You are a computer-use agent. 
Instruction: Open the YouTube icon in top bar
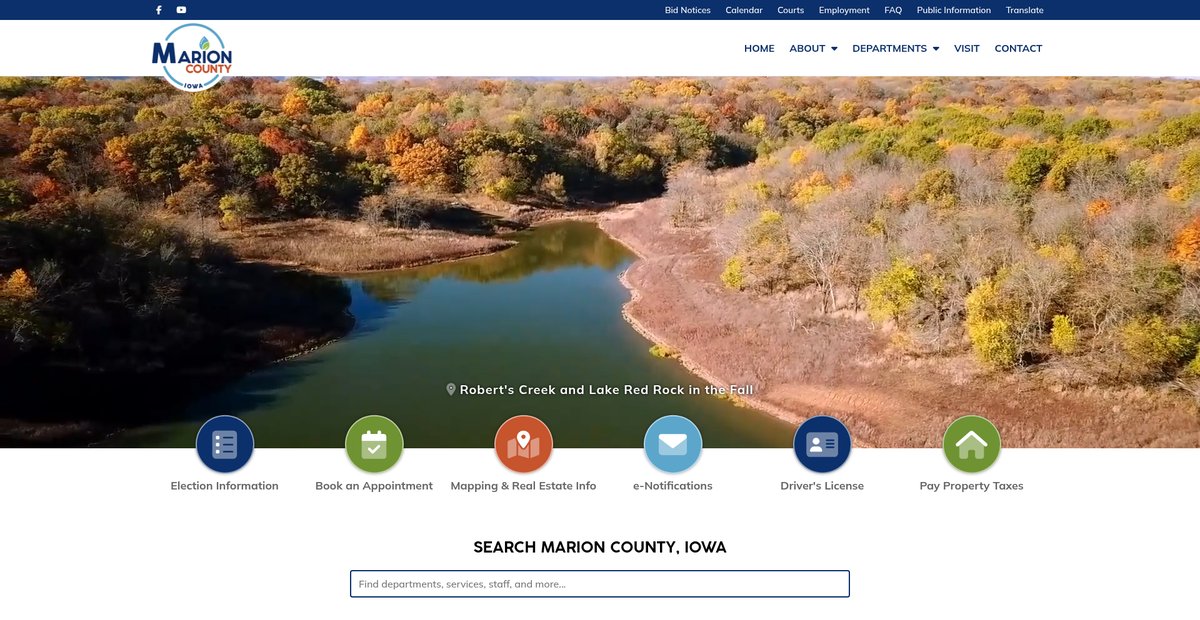pos(181,10)
